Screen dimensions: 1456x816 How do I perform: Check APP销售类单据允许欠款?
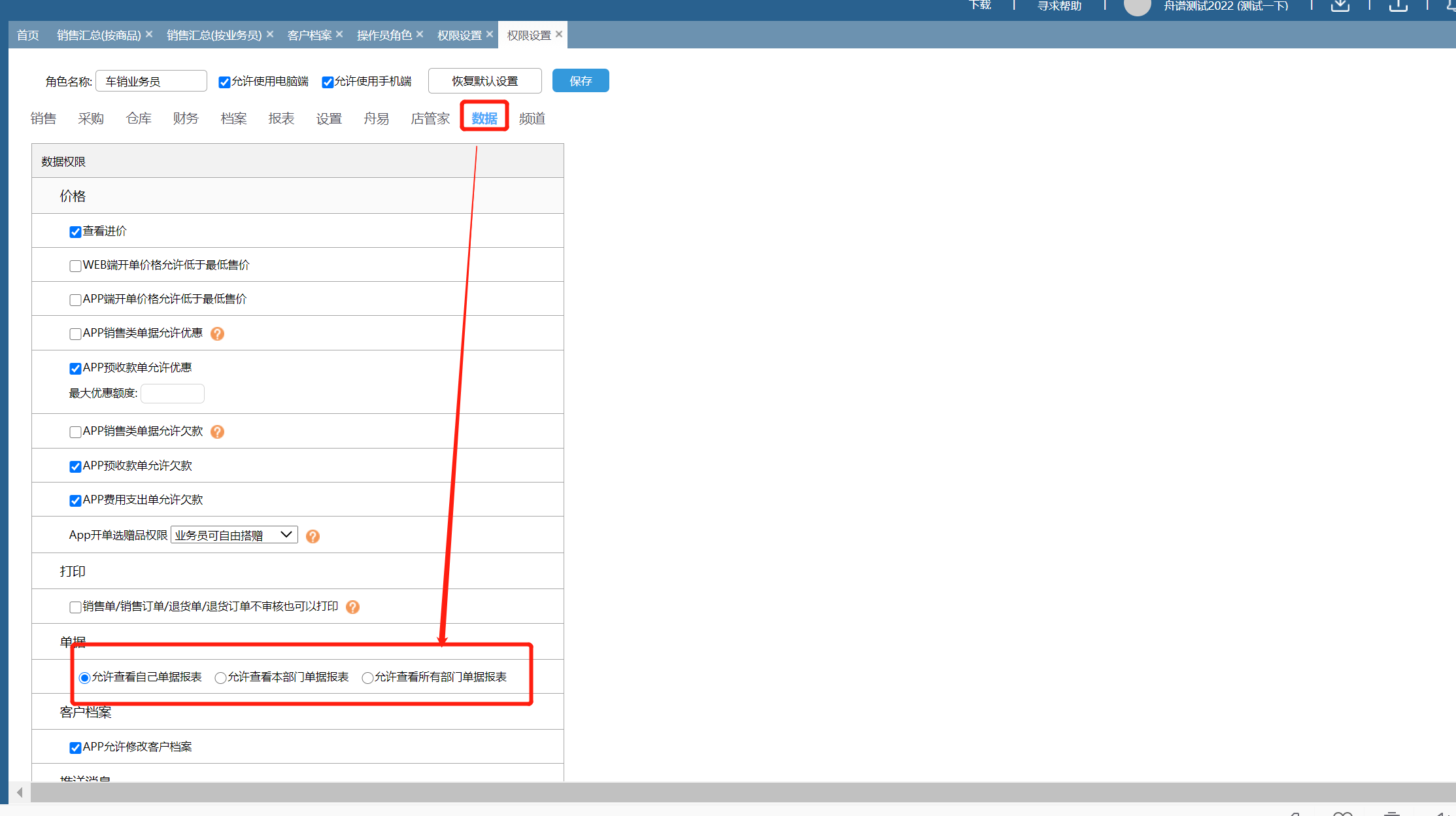coord(75,432)
